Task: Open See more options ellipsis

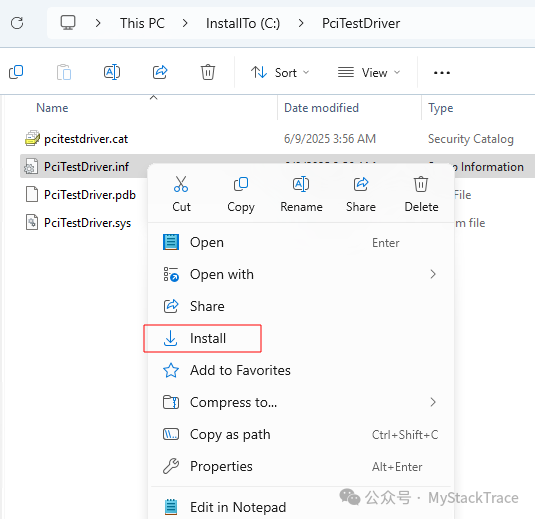Action: (x=442, y=73)
